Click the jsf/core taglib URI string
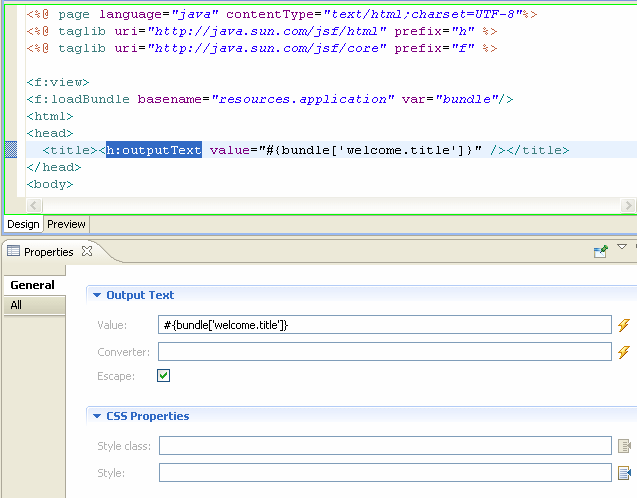 (267, 48)
